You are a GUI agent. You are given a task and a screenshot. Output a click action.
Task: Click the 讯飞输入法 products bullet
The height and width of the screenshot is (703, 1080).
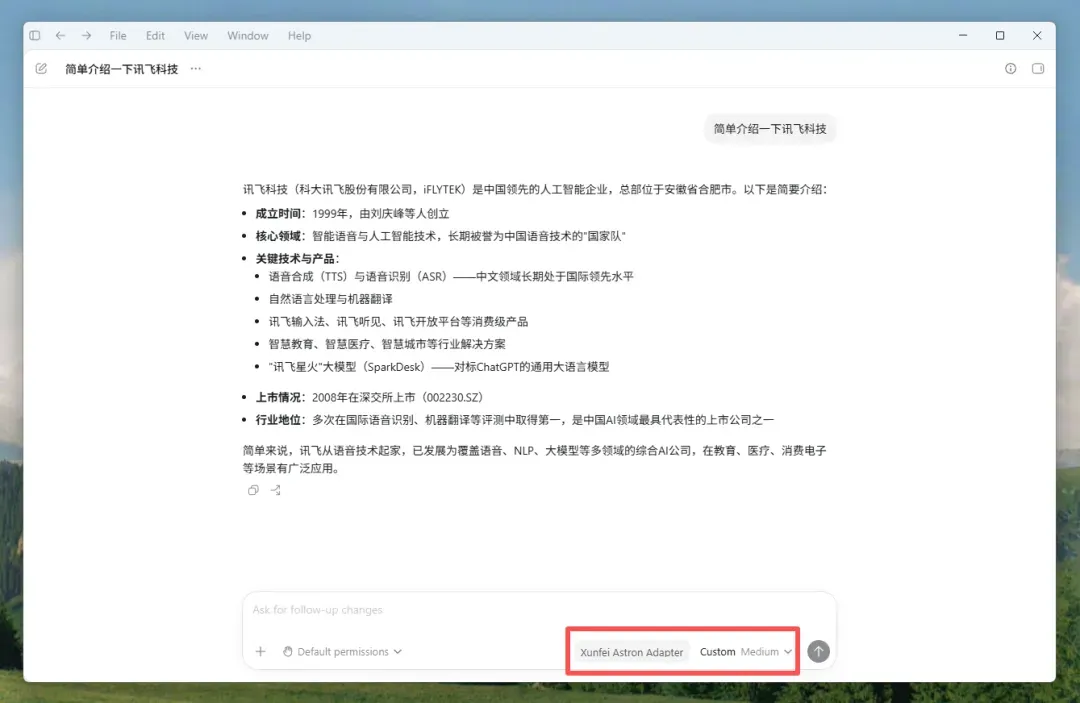398,322
